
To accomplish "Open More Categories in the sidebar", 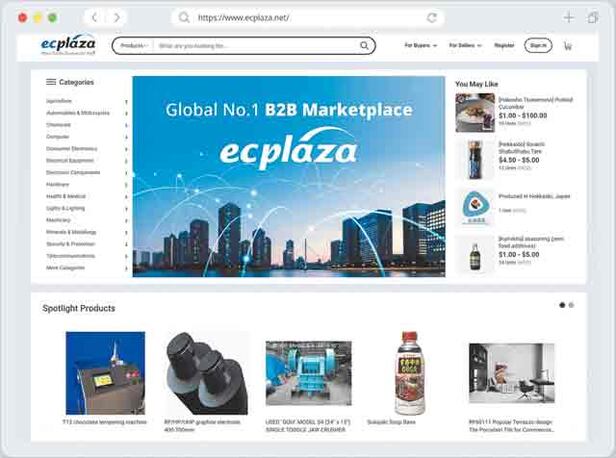I will pos(65,268).
